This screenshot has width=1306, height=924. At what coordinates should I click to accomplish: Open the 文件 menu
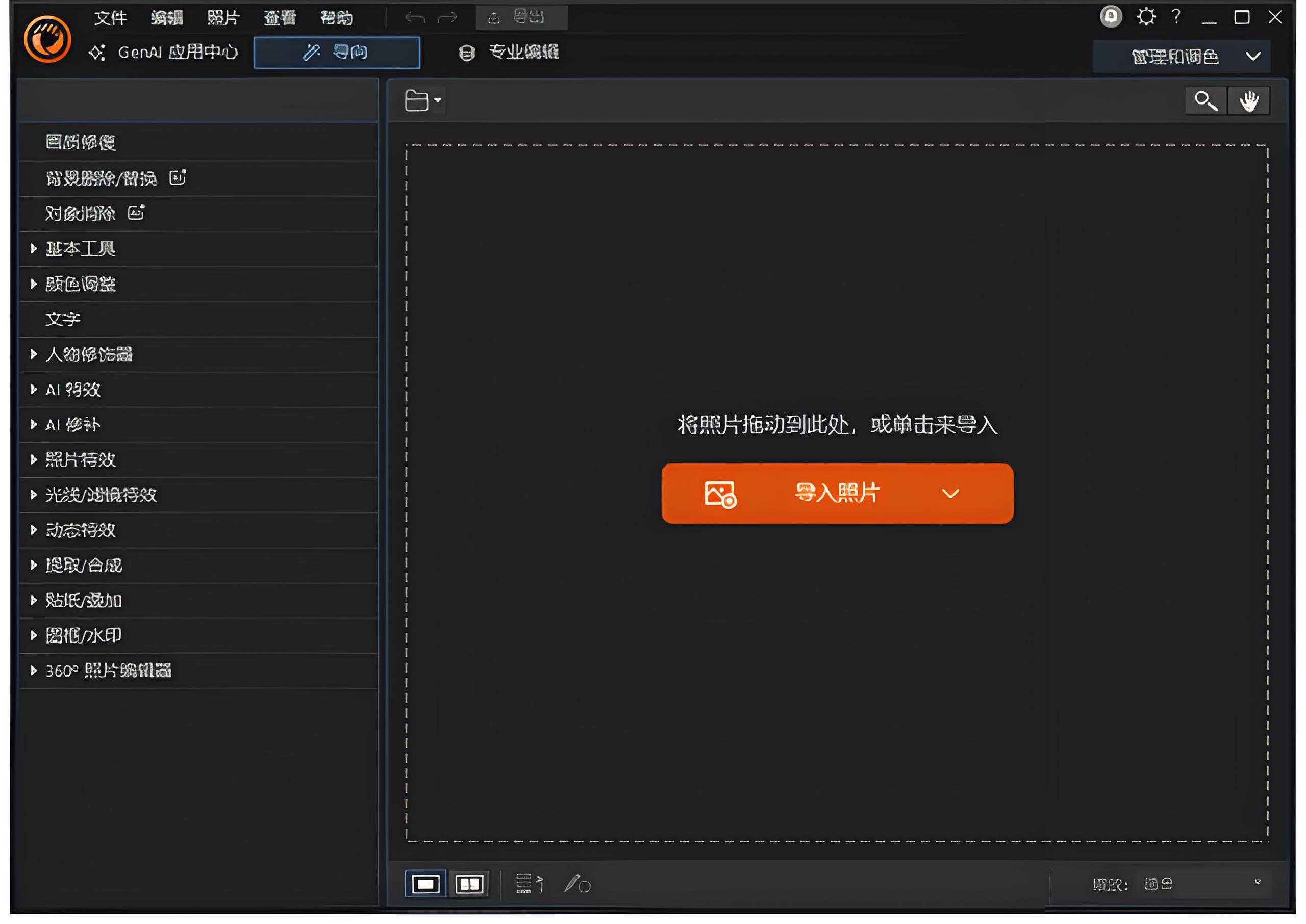click(111, 17)
